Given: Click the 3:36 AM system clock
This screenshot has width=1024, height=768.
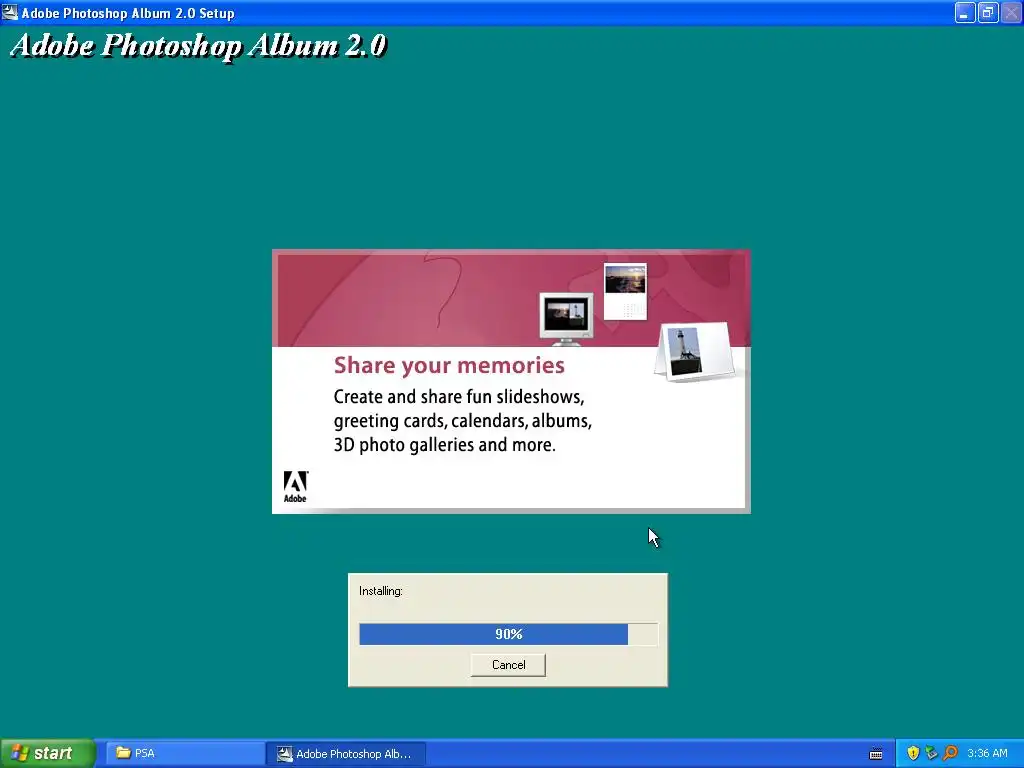Looking at the screenshot, I should click(x=987, y=753).
